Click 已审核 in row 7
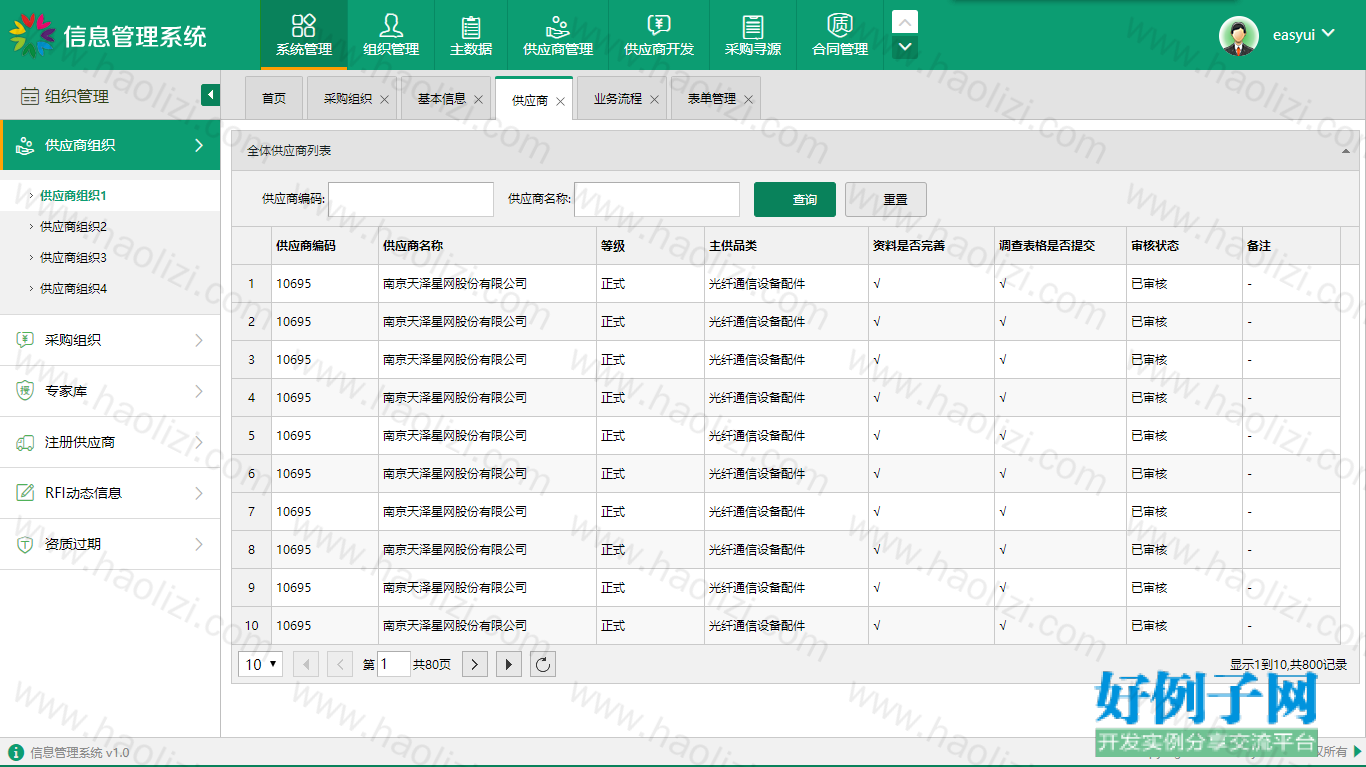 pyautogui.click(x=1149, y=512)
